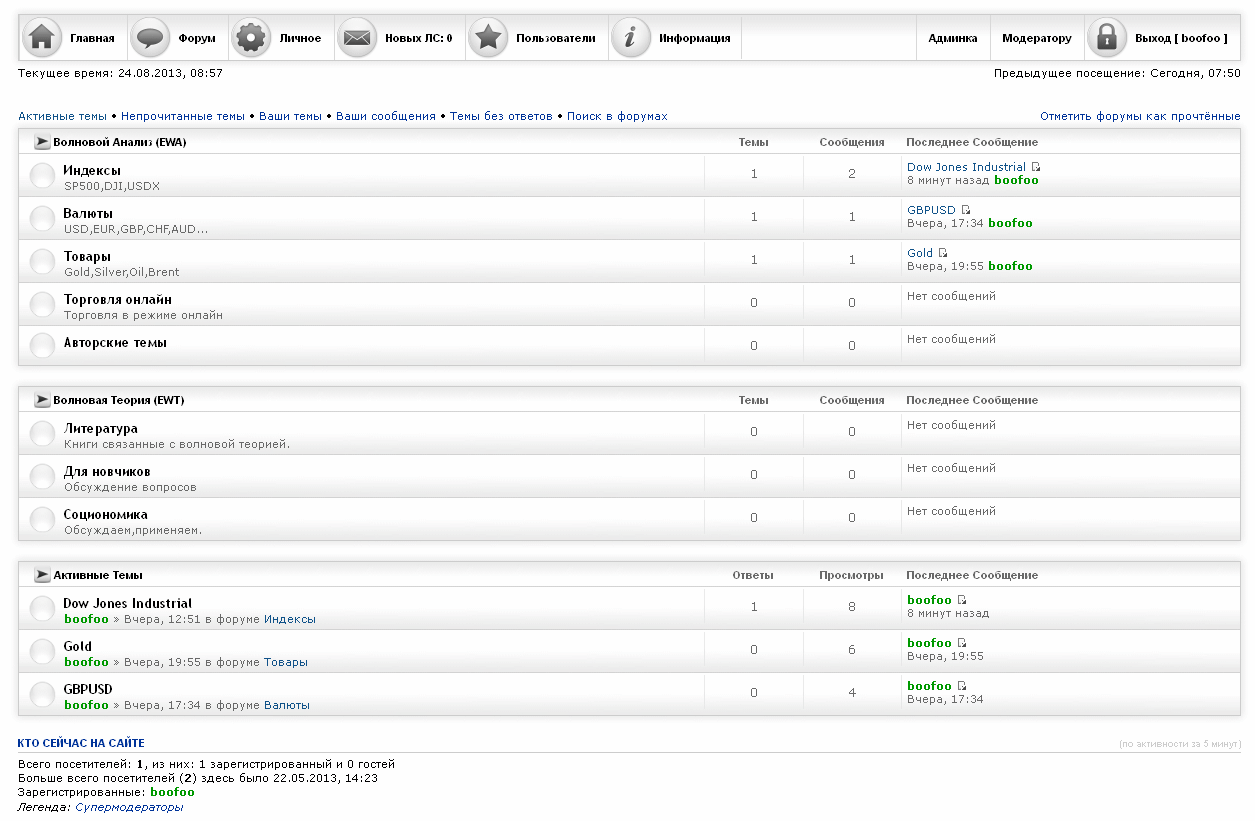This screenshot has height=821, width=1255.
Task: Mark forums read via Отметить форумы как прочтённые
Action: tap(1139, 116)
